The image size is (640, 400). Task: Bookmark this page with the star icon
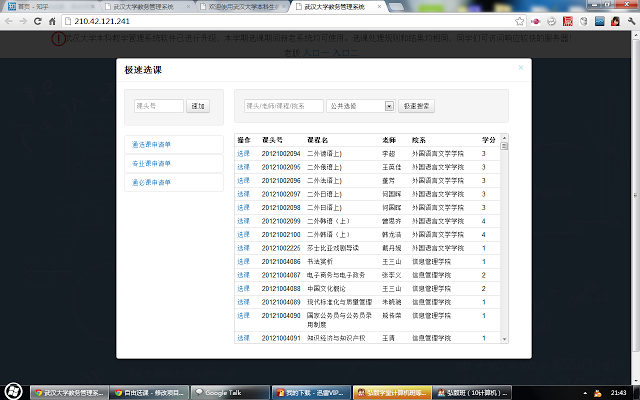coord(519,21)
